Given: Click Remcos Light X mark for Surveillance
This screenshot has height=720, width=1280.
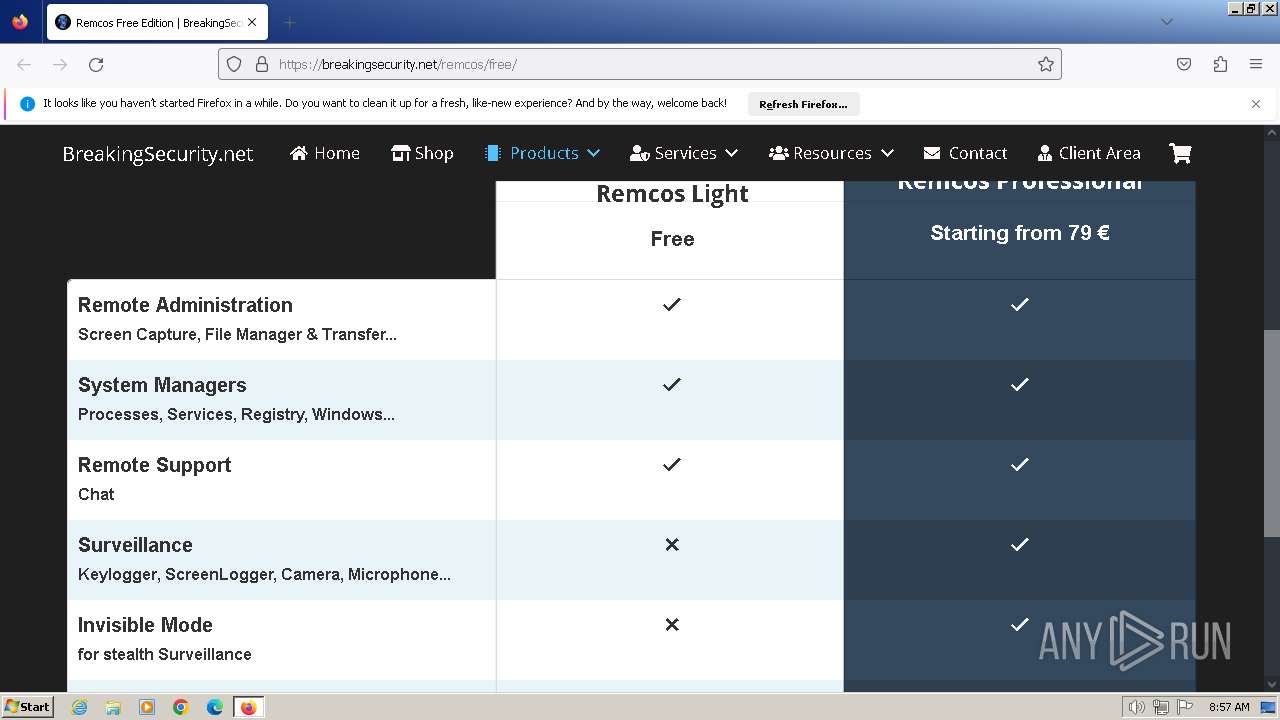Looking at the screenshot, I should click(672, 544).
